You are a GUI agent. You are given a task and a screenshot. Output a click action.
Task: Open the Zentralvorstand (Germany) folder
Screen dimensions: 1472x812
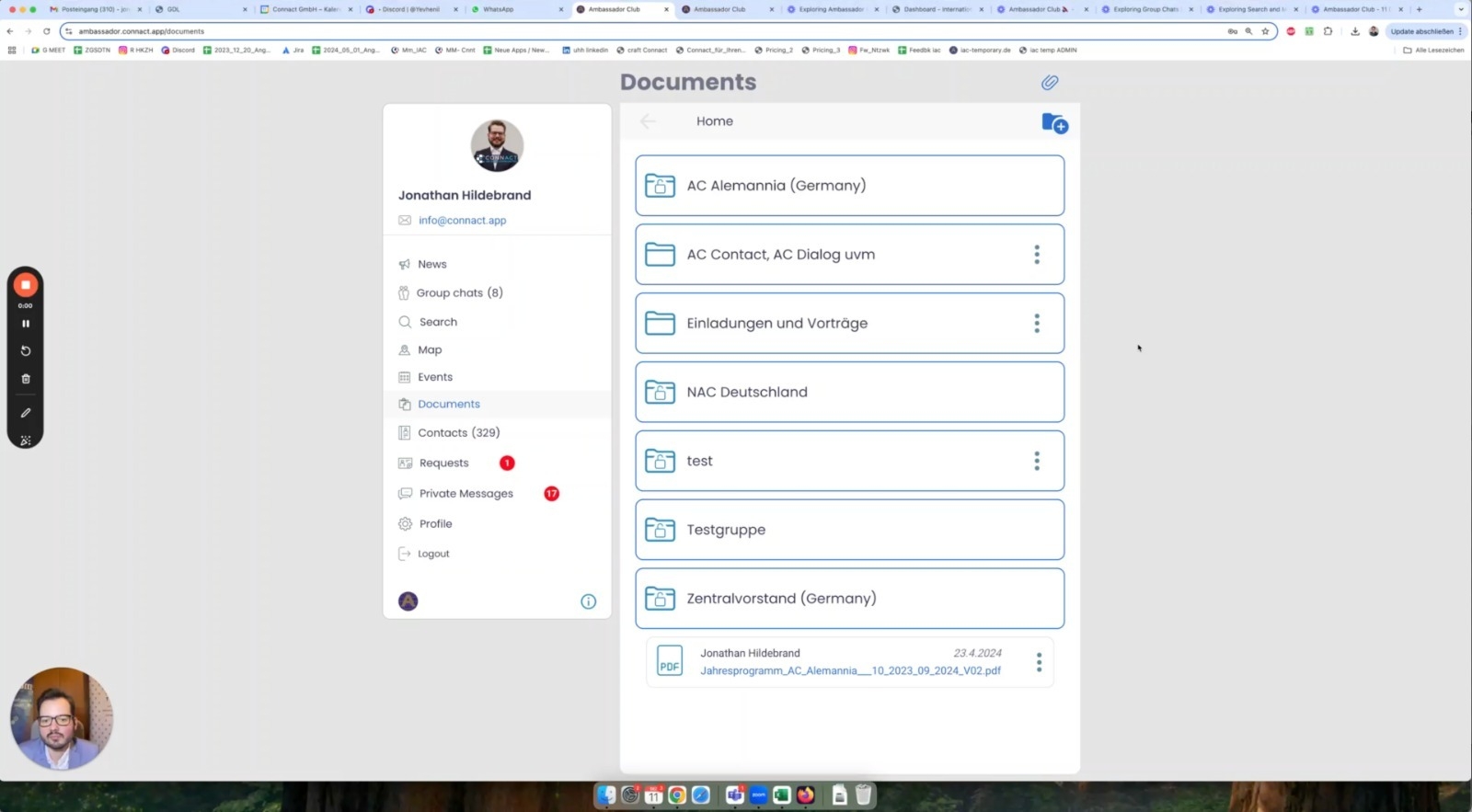pos(849,599)
